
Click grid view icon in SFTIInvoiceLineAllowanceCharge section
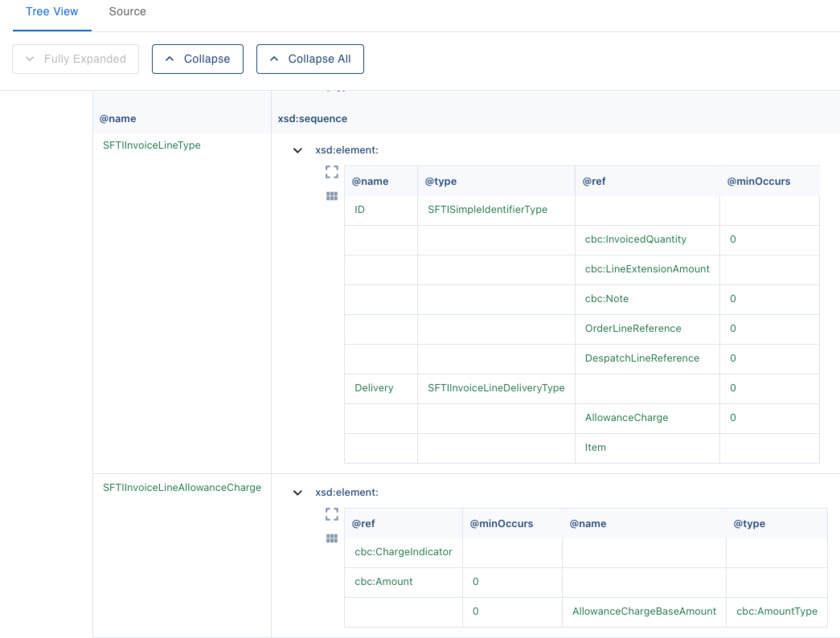332,538
